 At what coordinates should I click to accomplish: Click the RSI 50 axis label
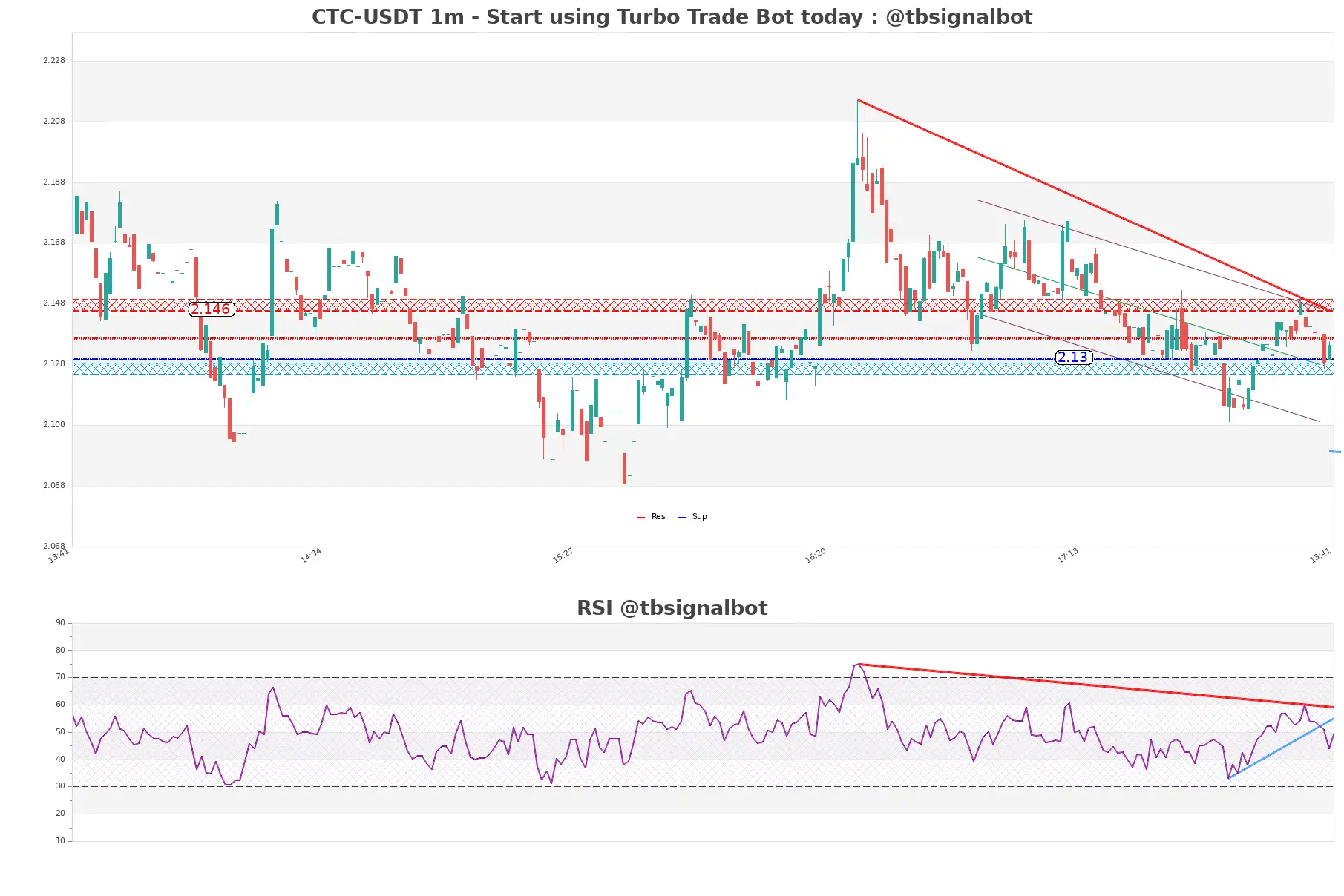(x=61, y=732)
